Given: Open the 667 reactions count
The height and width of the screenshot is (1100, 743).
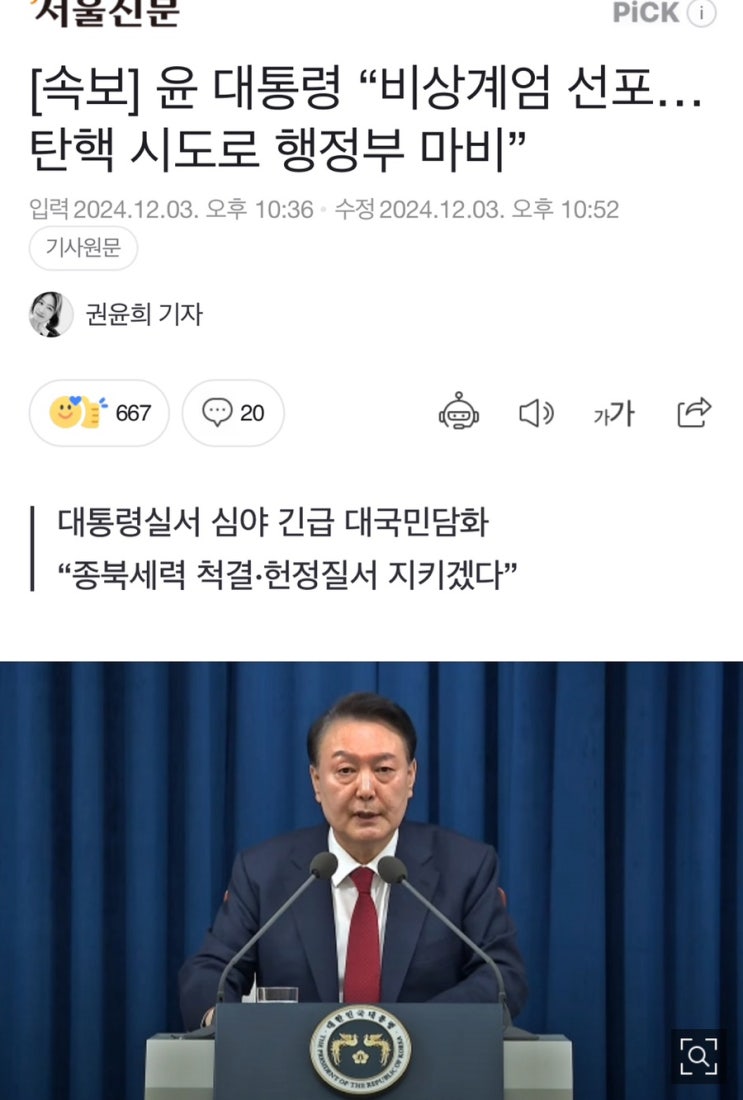Looking at the screenshot, I should point(133,413).
